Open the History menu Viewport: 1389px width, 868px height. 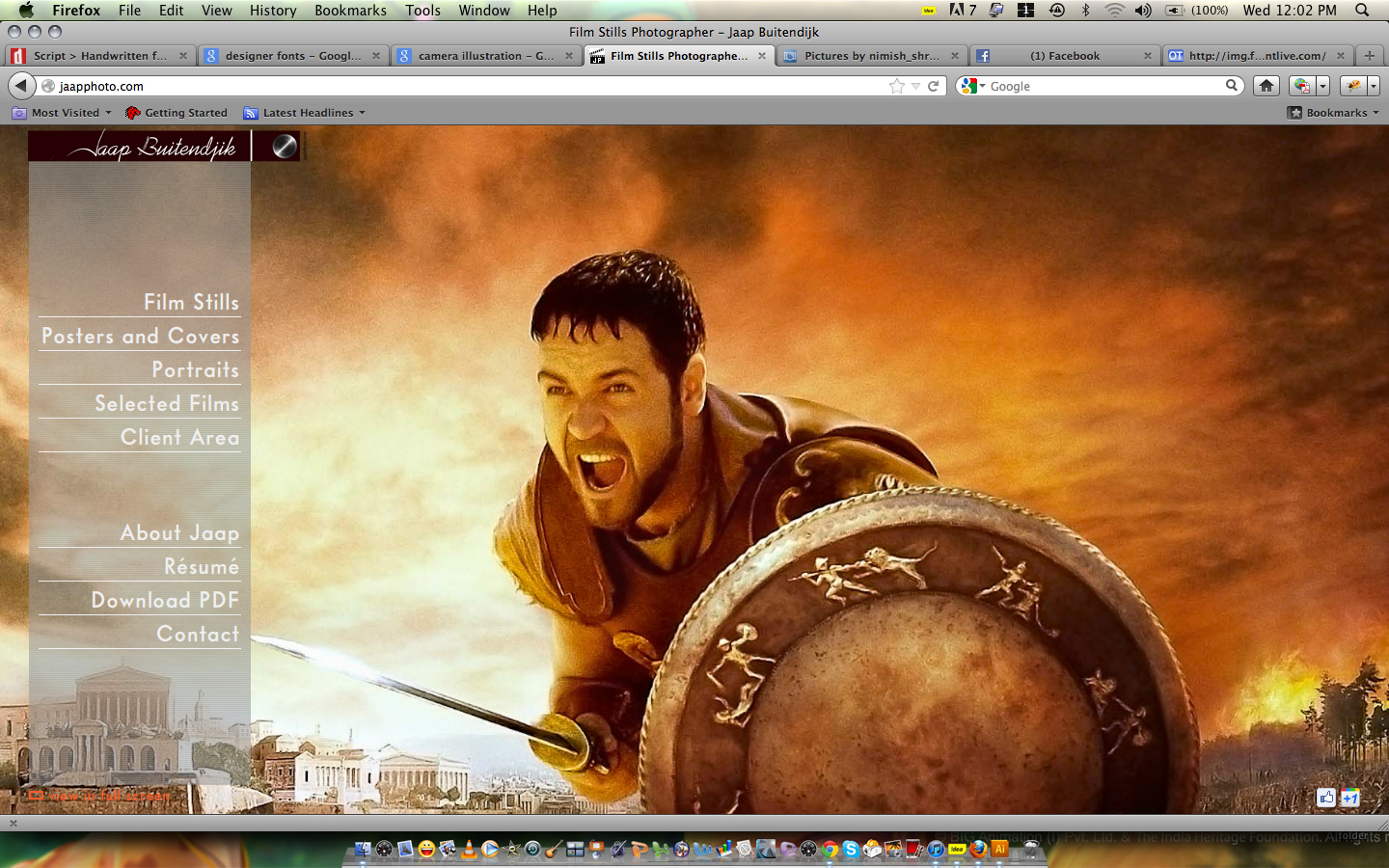click(273, 11)
